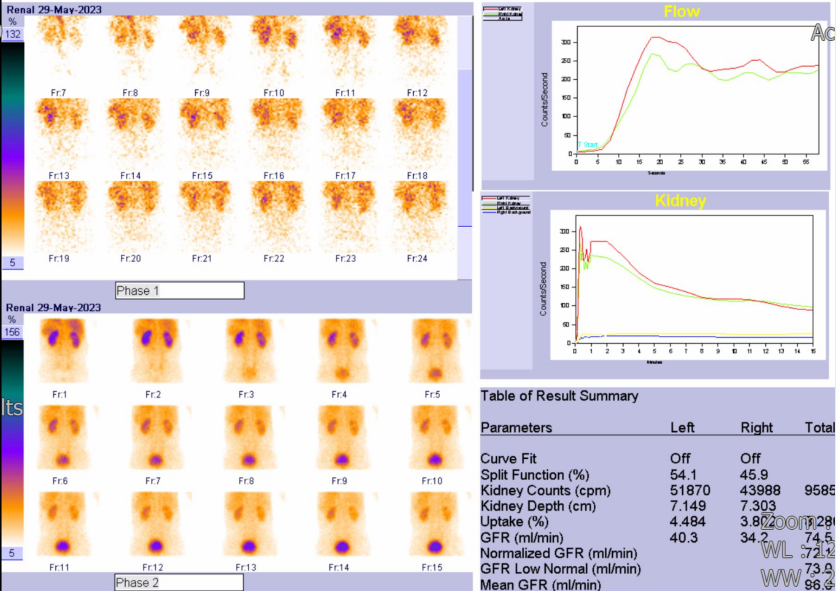Click the Phase 2 label field
The width and height of the screenshot is (836, 591).
[x=179, y=581]
